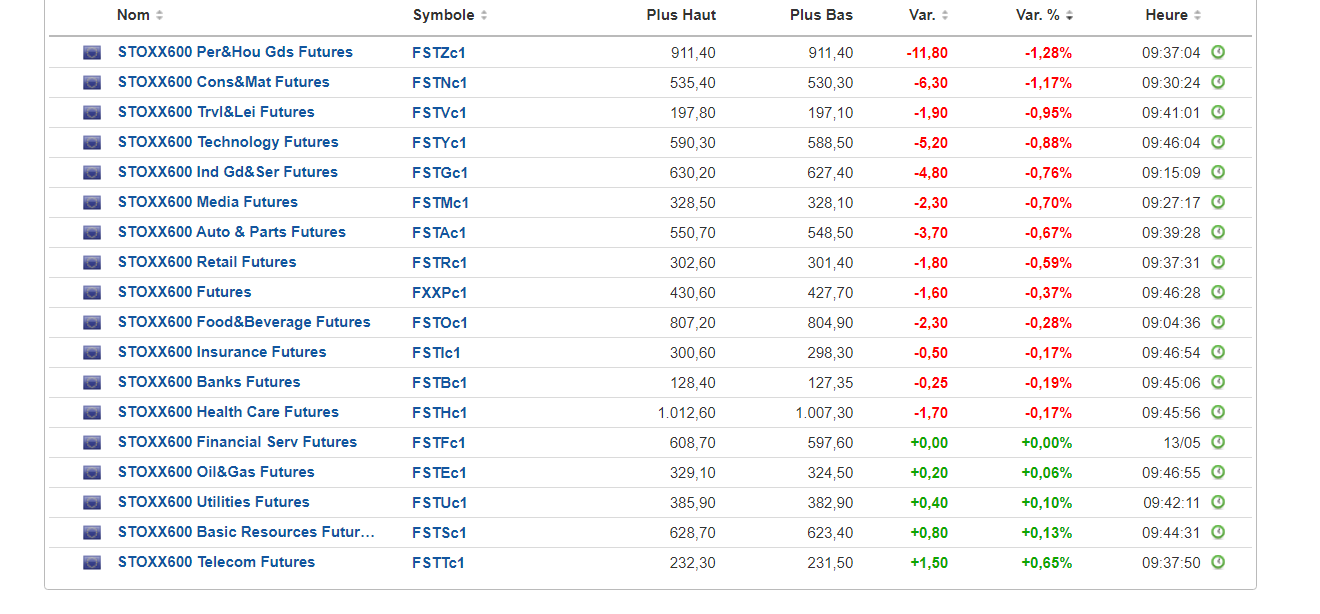
Task: Click the clock icon in the Oil&Gas Futures row
Action: click(1218, 472)
